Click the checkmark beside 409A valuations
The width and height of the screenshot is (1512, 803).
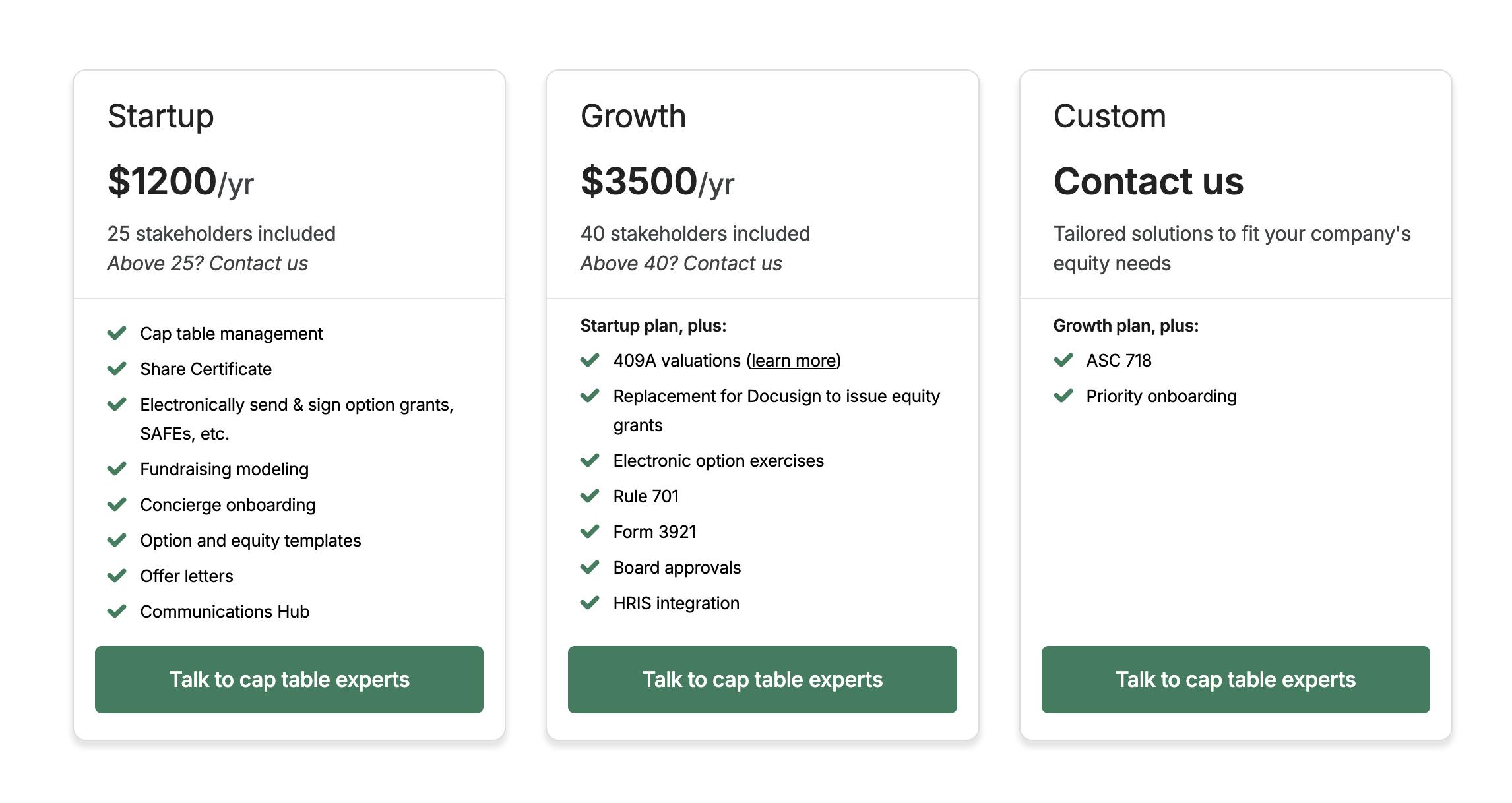point(590,360)
